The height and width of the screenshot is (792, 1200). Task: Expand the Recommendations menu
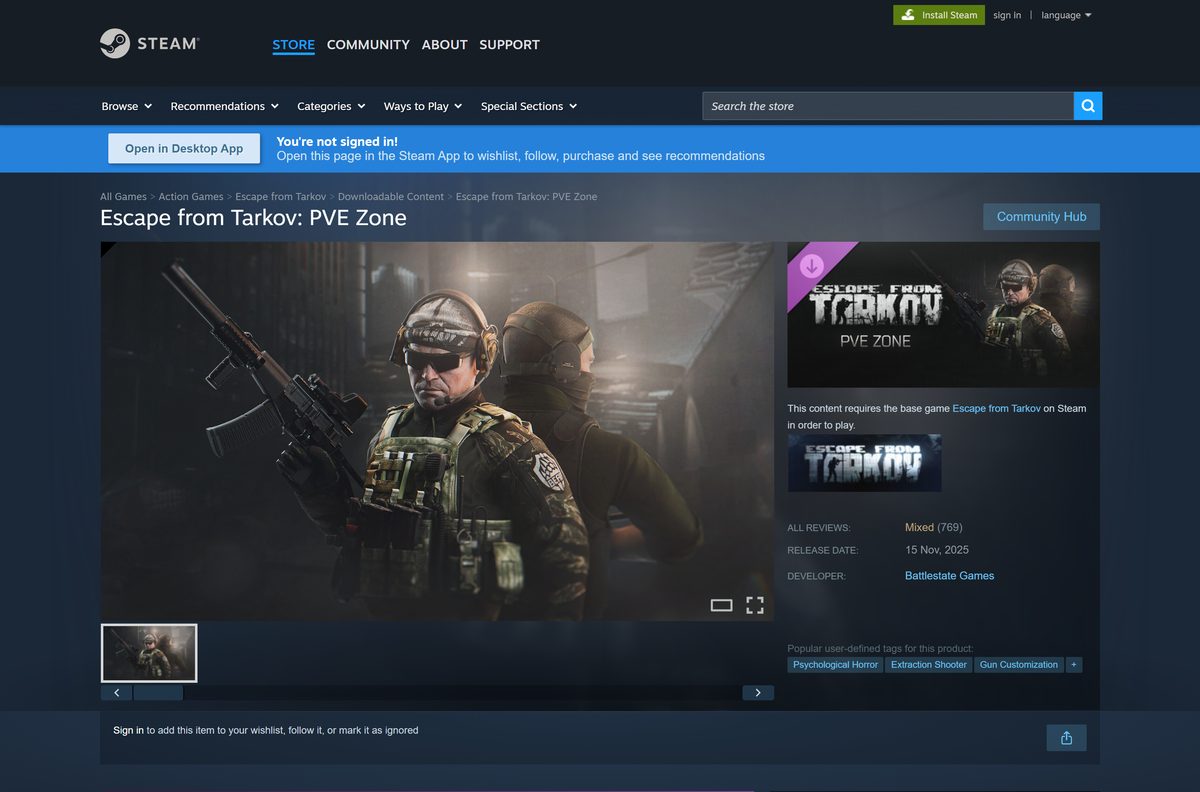point(224,106)
